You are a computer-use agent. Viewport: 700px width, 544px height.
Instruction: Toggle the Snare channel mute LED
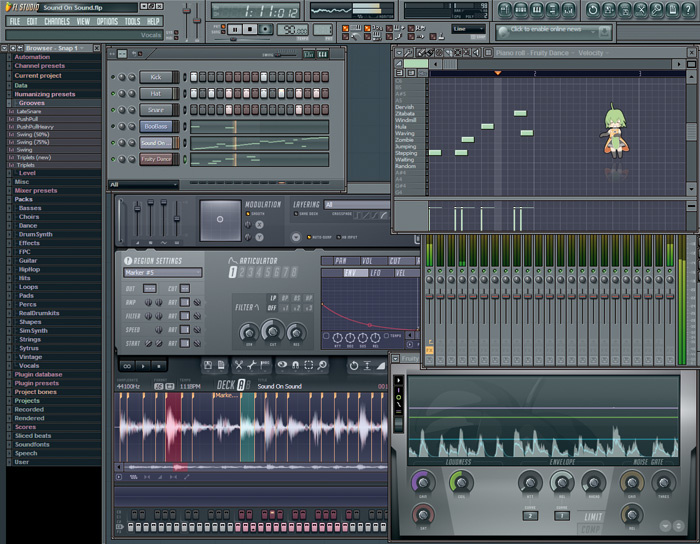(x=113, y=110)
